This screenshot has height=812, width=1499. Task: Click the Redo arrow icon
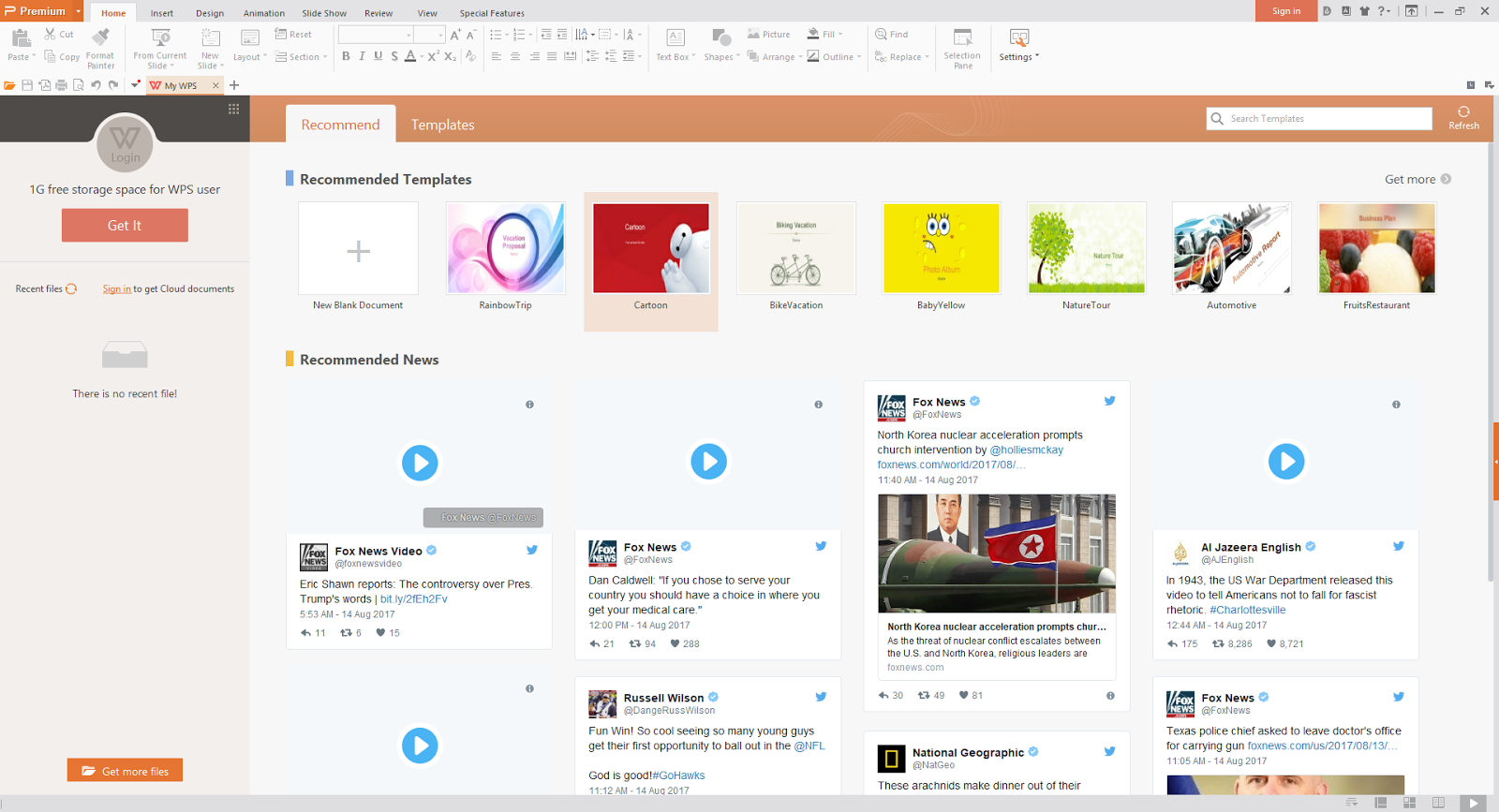click(x=113, y=85)
